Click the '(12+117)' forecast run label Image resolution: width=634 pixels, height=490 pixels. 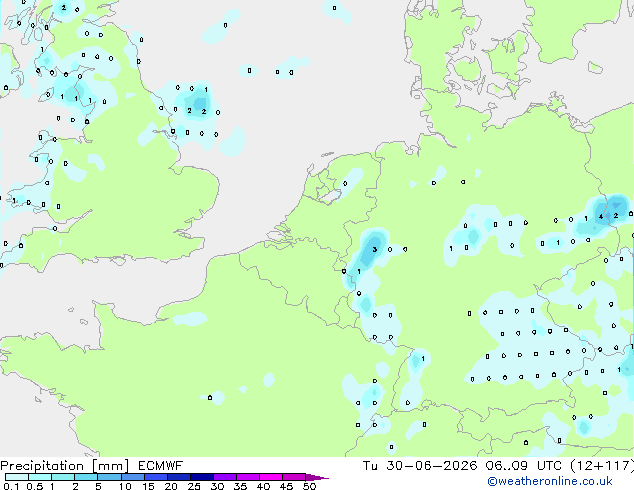[602, 466]
